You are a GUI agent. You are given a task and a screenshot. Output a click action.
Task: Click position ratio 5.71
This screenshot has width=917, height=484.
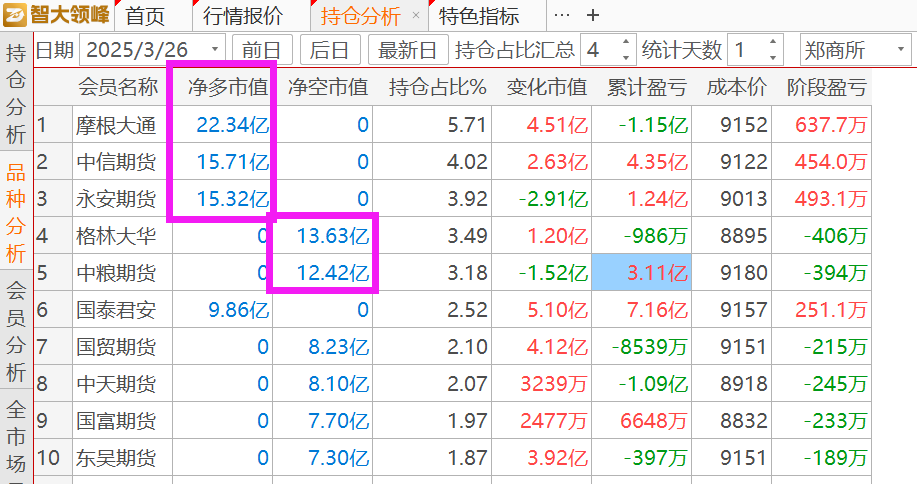pos(467,125)
